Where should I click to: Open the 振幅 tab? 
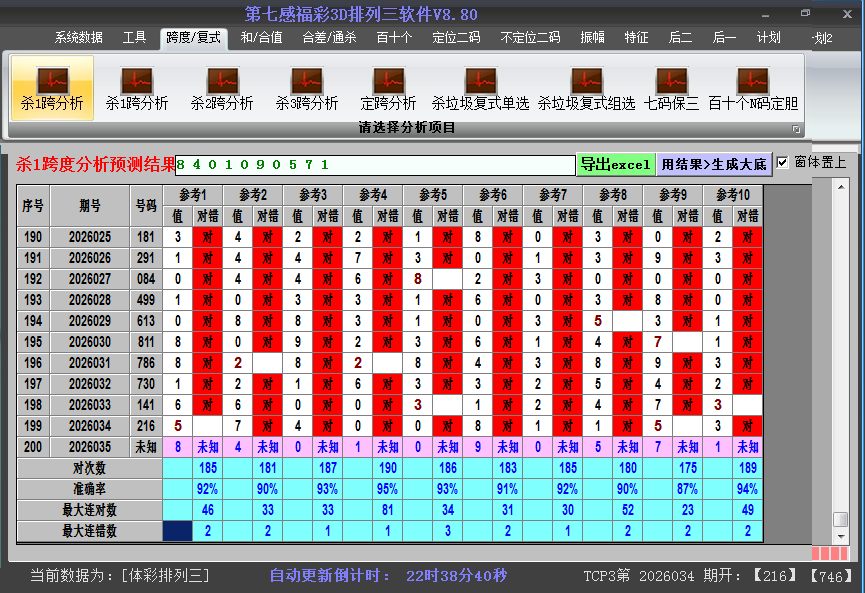point(593,38)
